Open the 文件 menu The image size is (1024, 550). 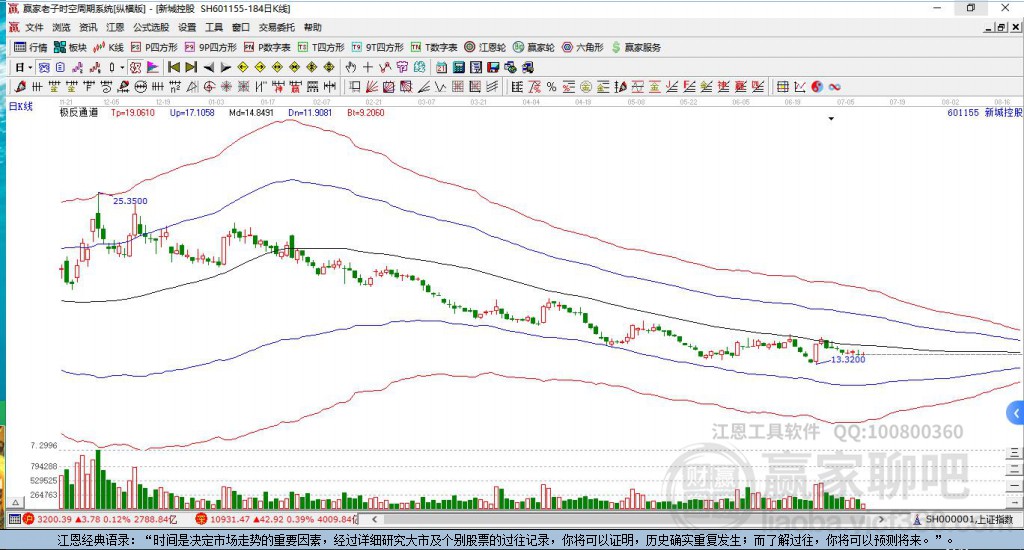[34, 27]
